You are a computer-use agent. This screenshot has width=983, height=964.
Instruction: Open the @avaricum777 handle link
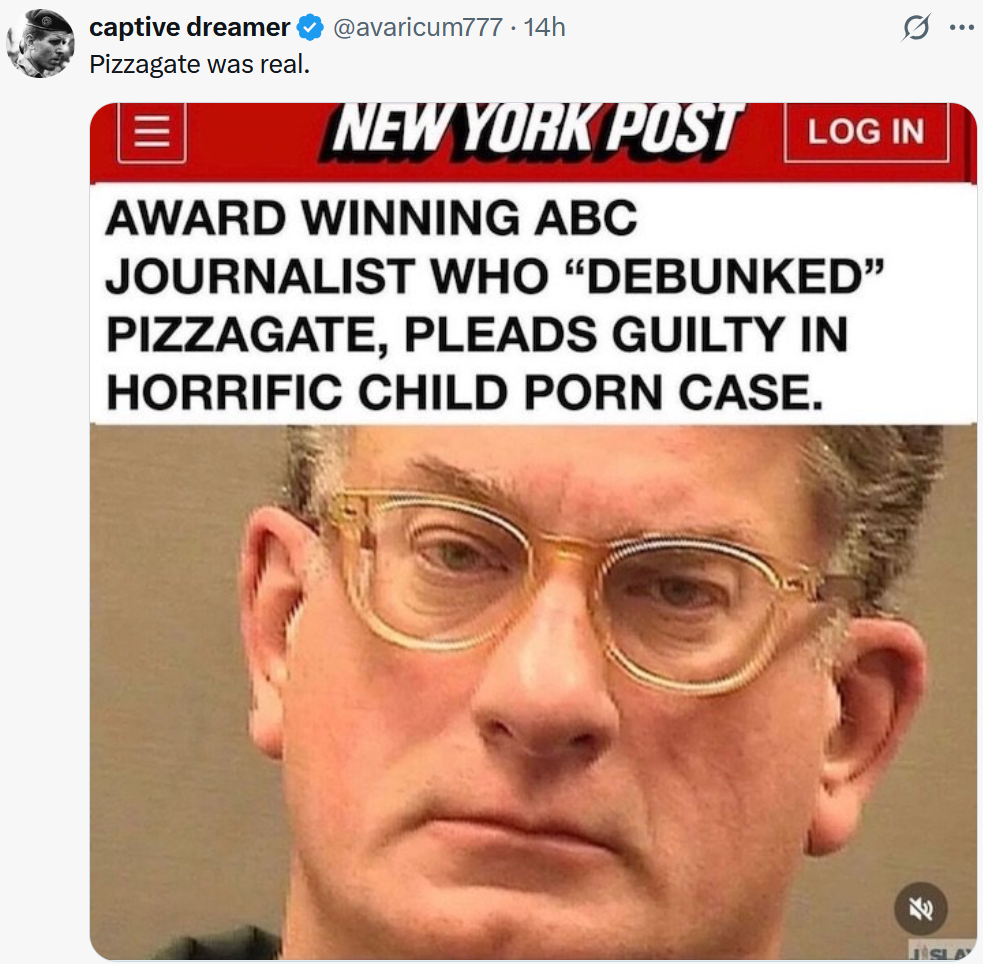click(418, 28)
